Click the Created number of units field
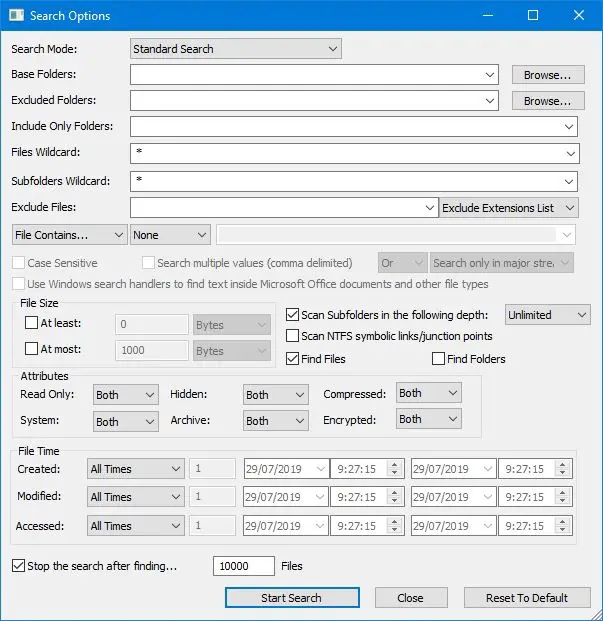 point(213,469)
